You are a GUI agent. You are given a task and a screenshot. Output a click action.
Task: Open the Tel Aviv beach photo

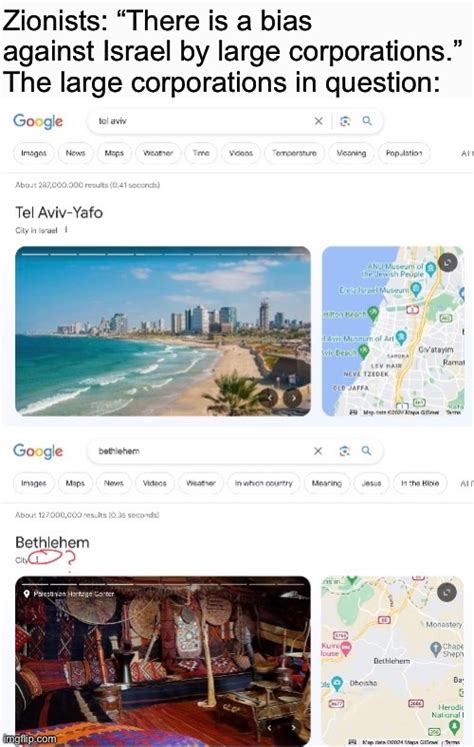coord(163,331)
